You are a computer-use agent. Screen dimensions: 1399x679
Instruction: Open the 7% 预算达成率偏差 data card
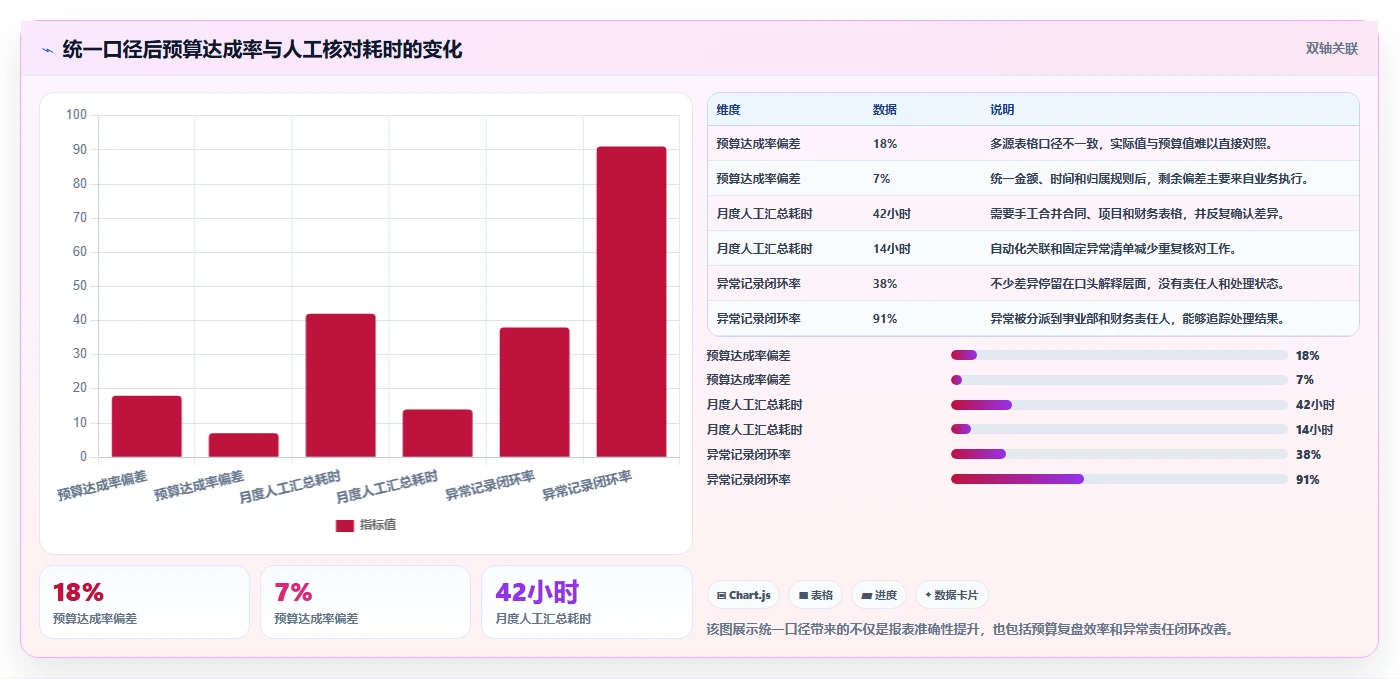[x=365, y=602]
